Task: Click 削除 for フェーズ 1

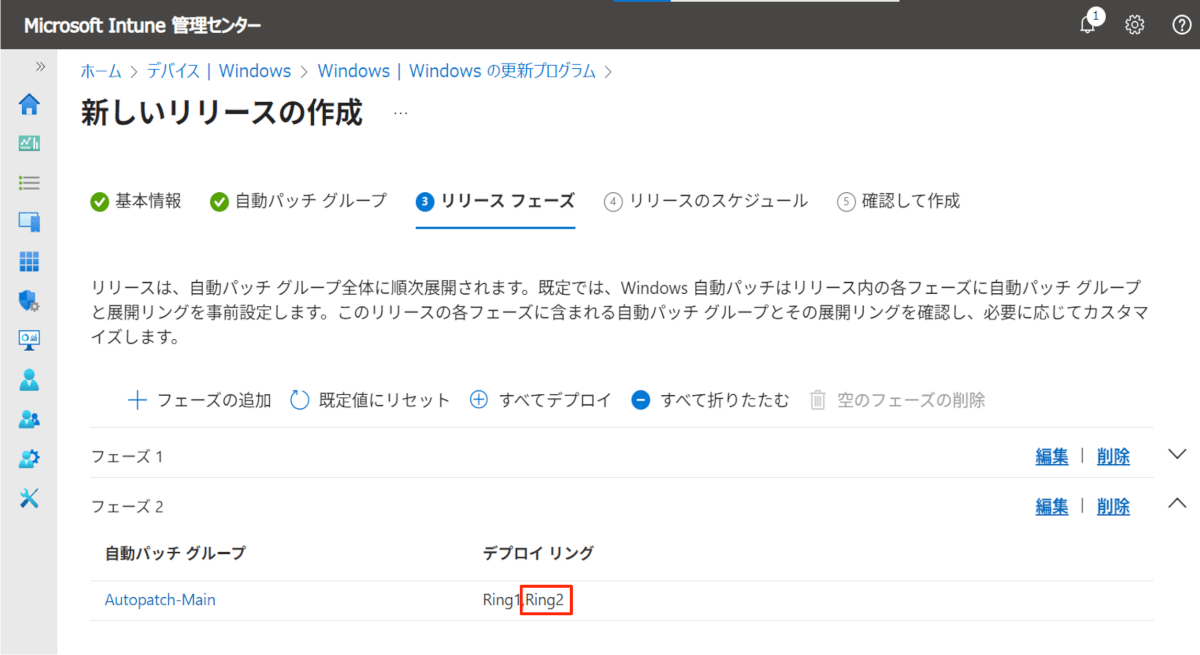Action: click(1113, 456)
